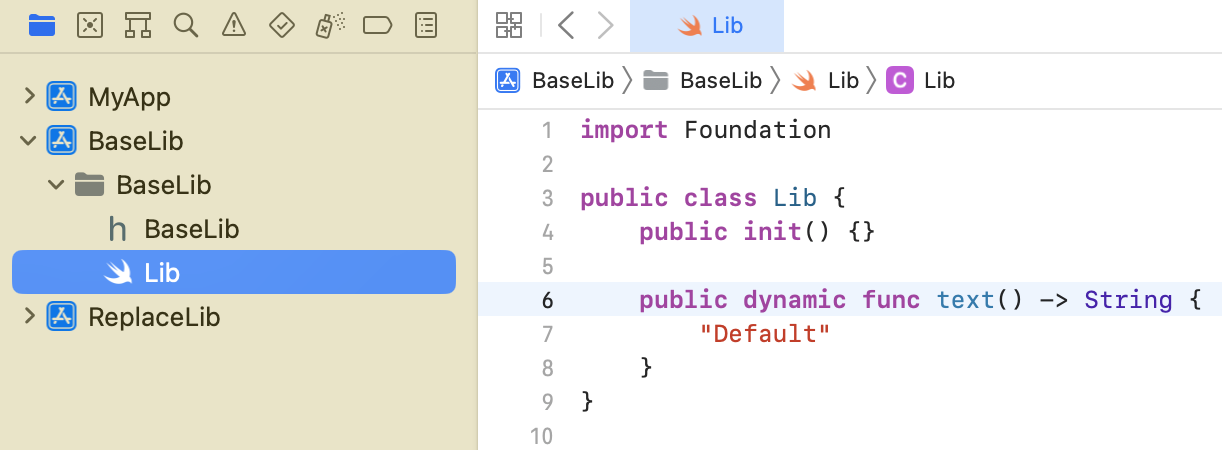Open the Test navigator diamond icon

point(281,25)
